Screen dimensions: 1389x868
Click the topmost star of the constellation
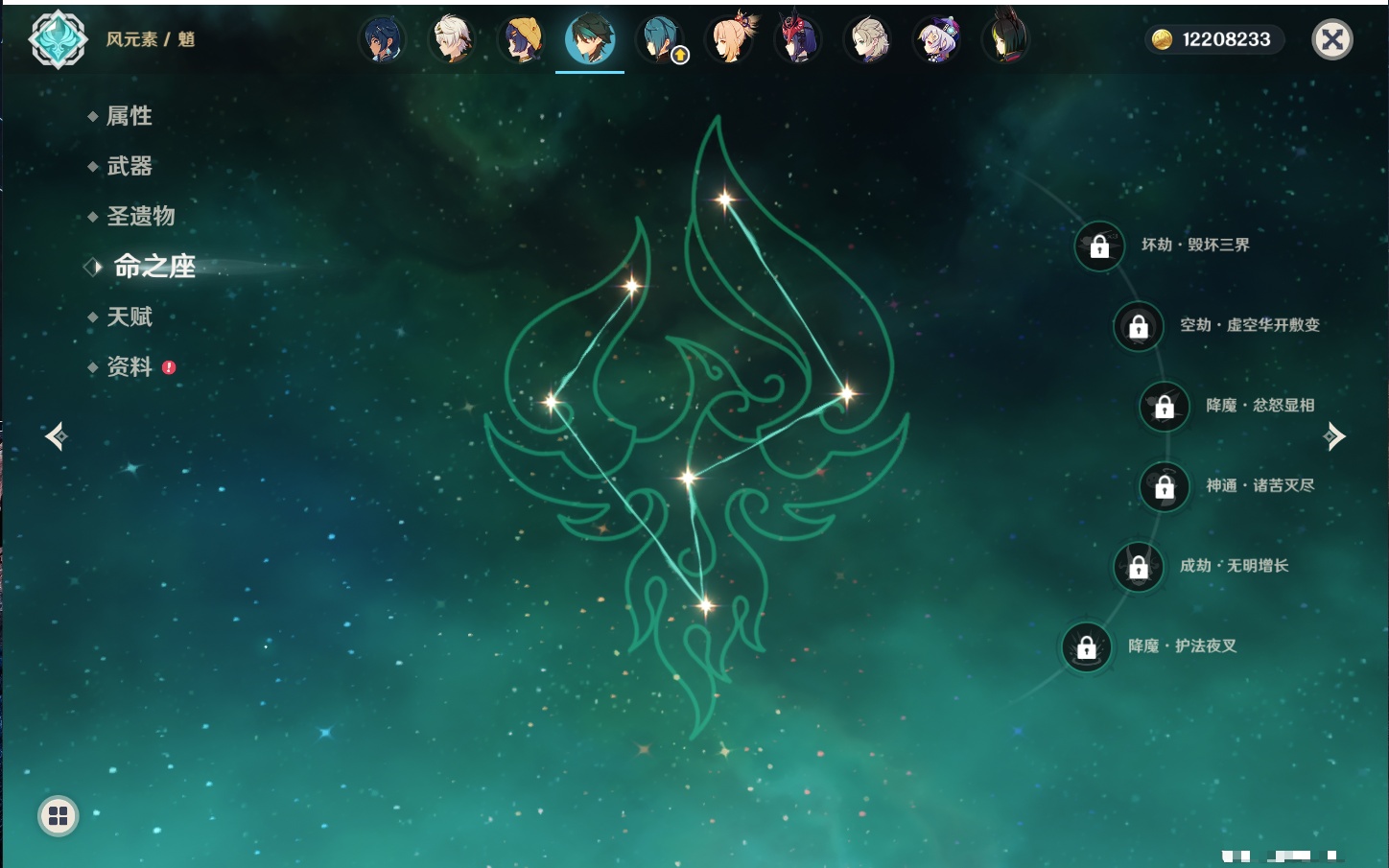click(x=725, y=199)
